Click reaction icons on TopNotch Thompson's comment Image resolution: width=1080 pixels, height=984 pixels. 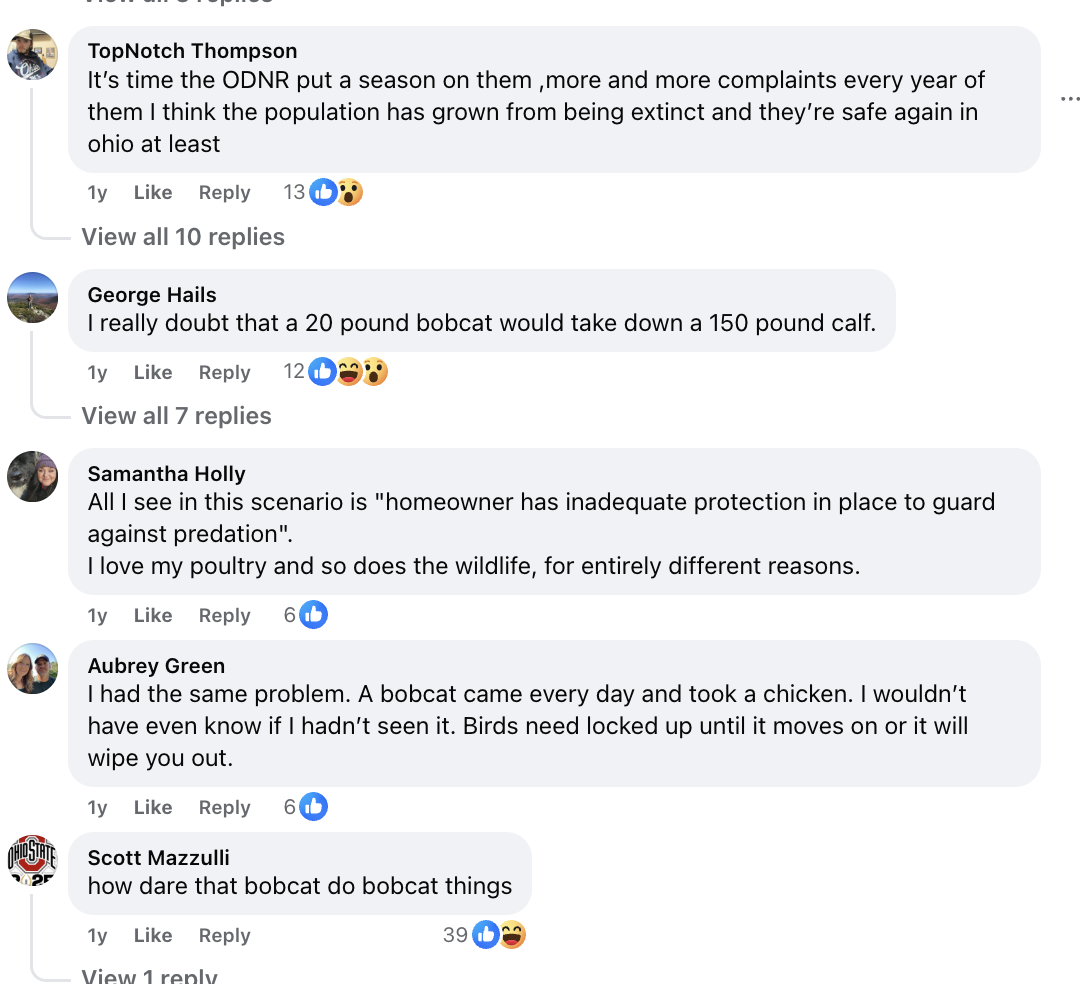[336, 192]
